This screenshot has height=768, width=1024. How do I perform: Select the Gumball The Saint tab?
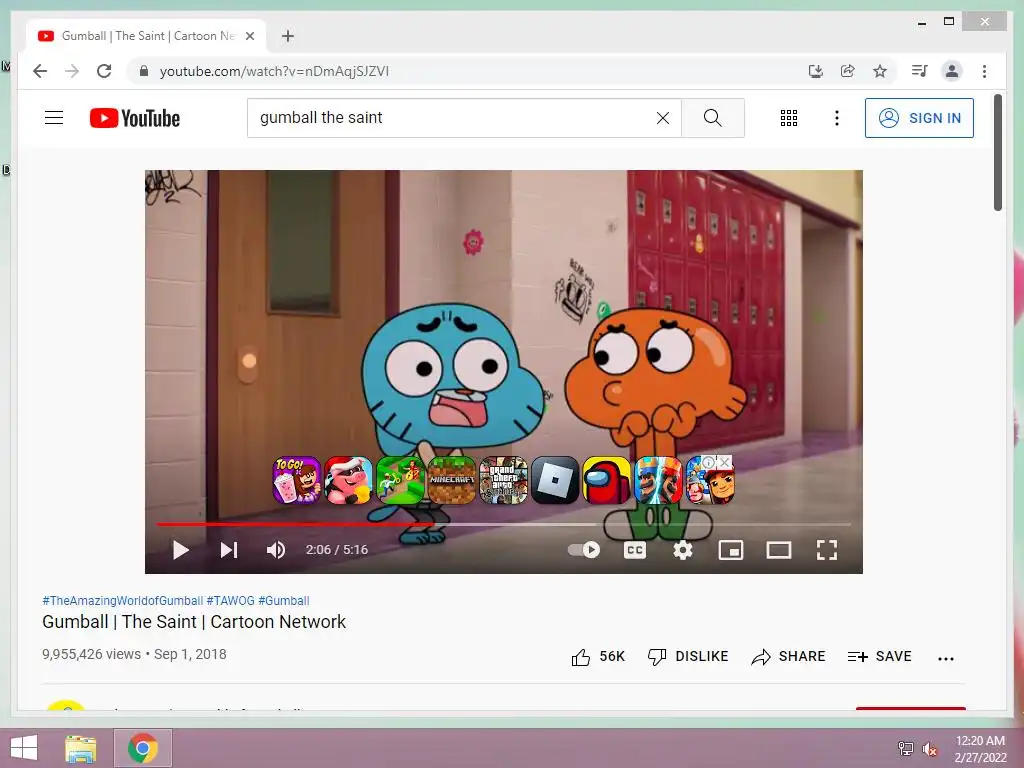coord(148,36)
